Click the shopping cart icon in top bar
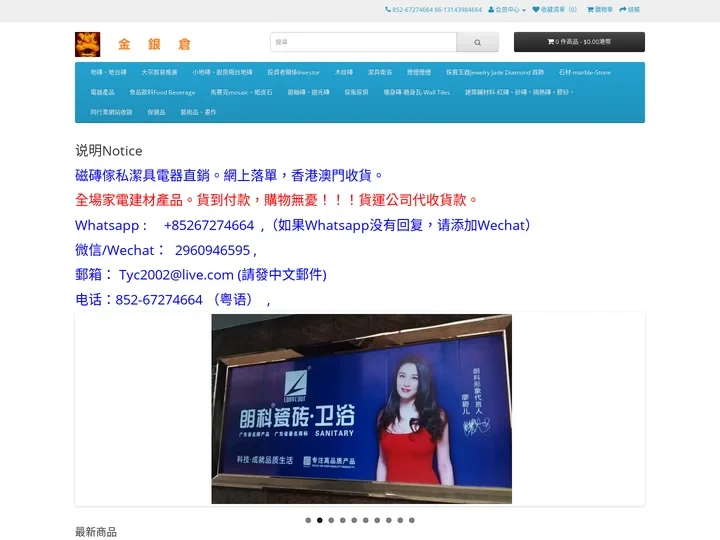Screen dimensions: 720x540 tap(591, 9)
